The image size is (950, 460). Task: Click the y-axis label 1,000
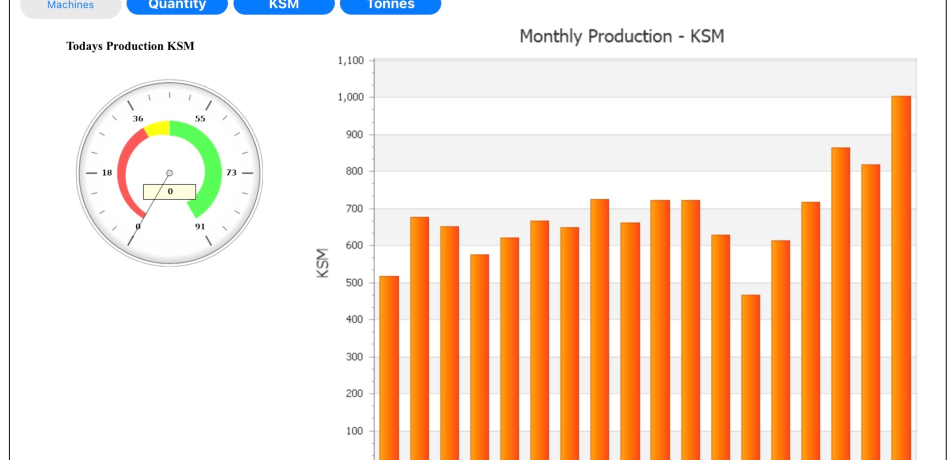(350, 97)
